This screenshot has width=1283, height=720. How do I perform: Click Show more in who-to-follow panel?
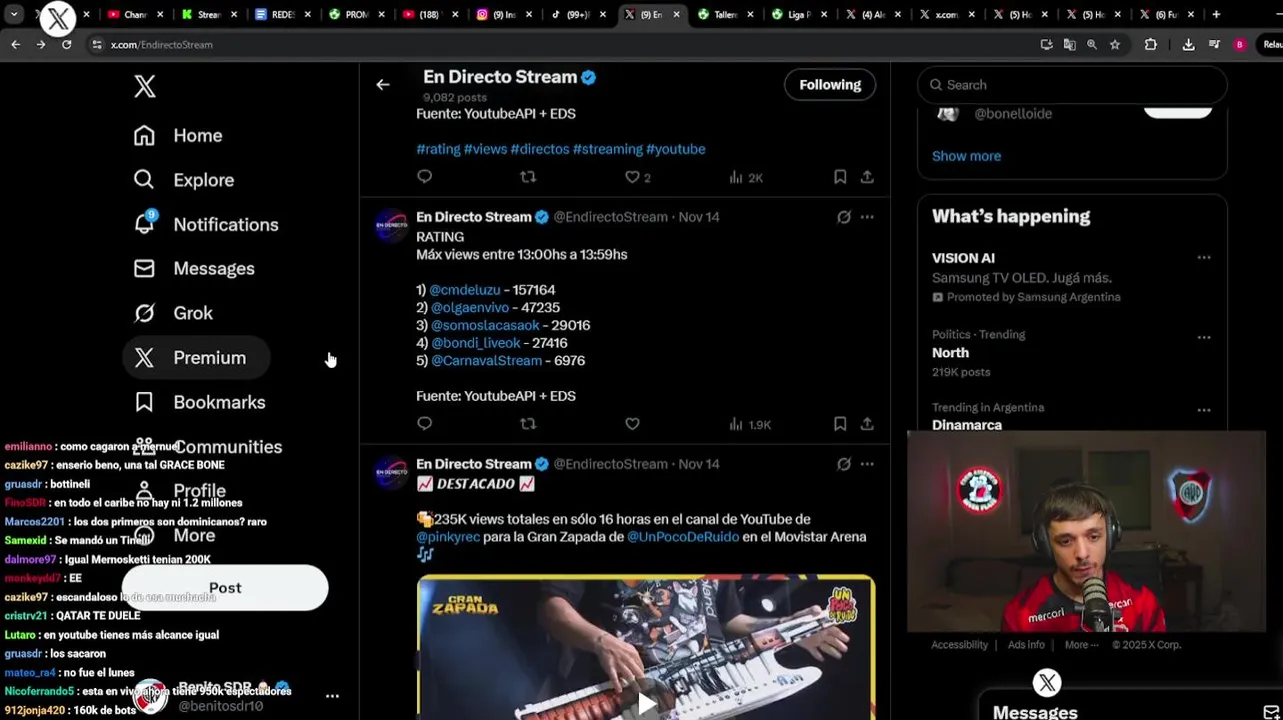click(966, 156)
